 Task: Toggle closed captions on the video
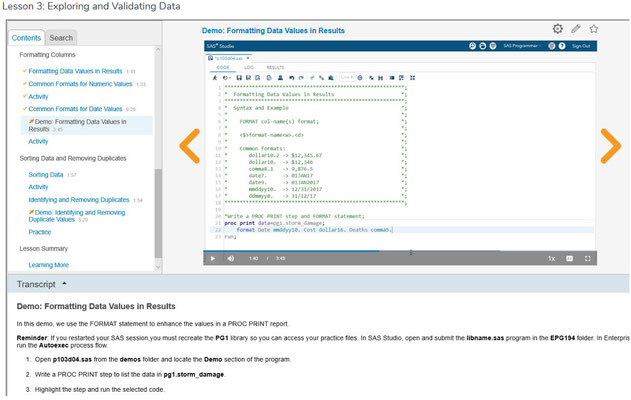pos(569,258)
